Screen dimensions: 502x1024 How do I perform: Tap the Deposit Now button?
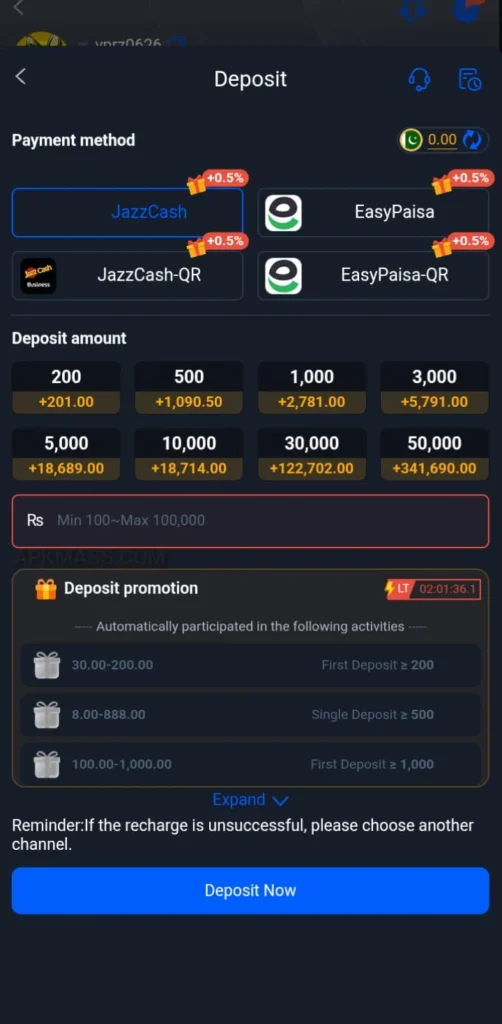point(250,891)
